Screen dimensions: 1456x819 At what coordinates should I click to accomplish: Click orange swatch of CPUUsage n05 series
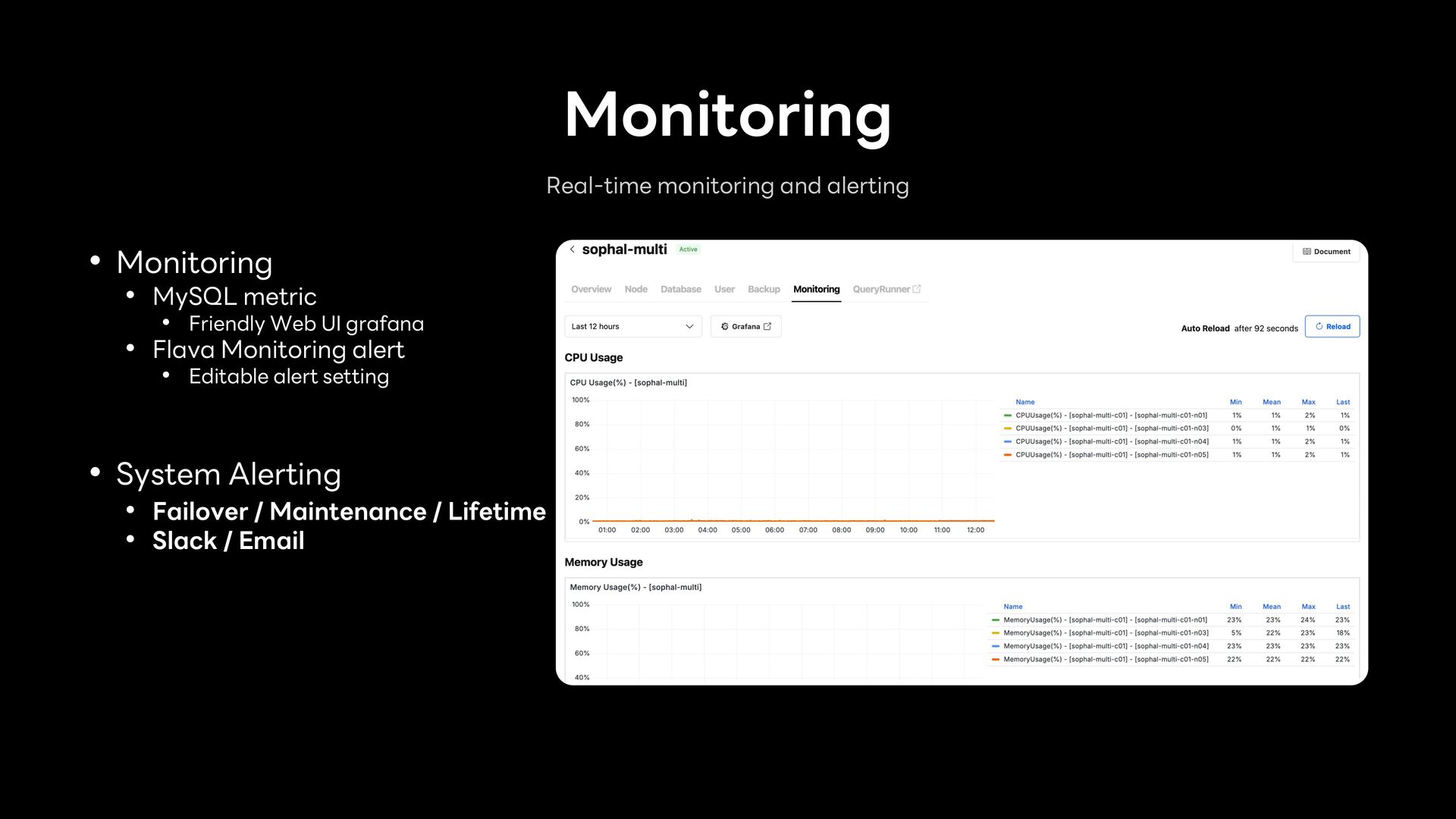click(1007, 455)
